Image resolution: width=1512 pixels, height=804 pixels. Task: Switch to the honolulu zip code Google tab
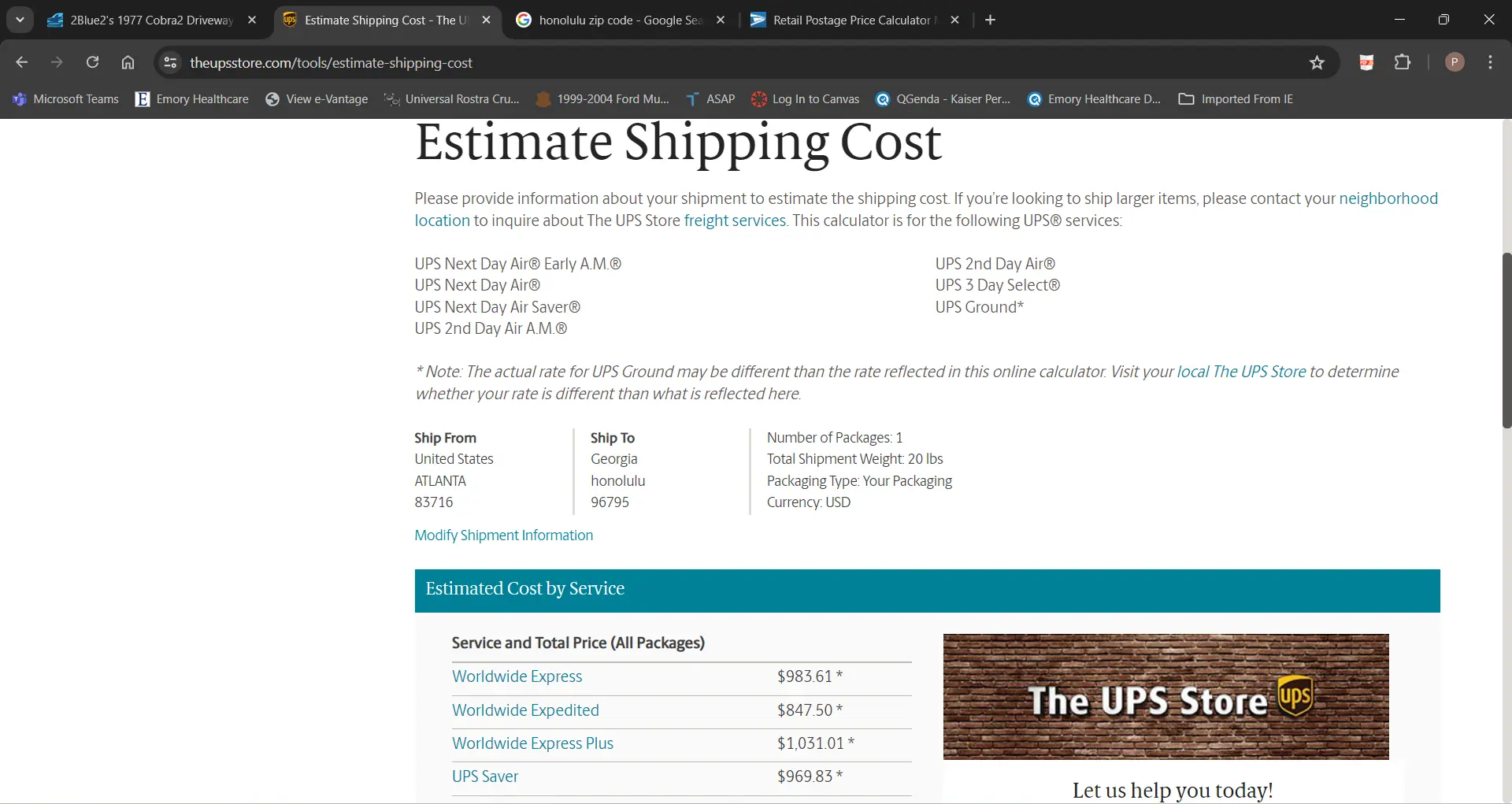pyautogui.click(x=620, y=20)
